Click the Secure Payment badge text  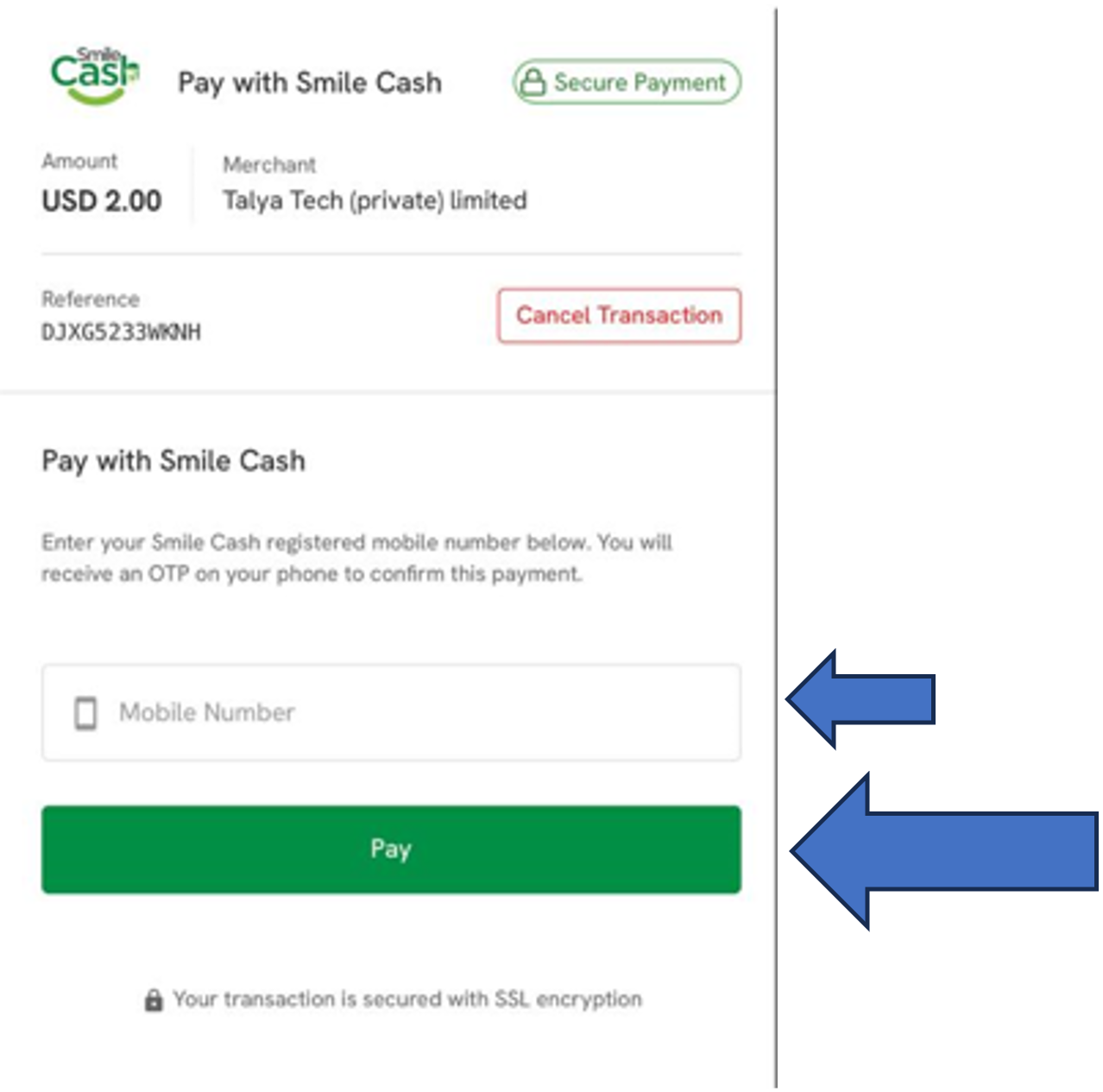[640, 82]
